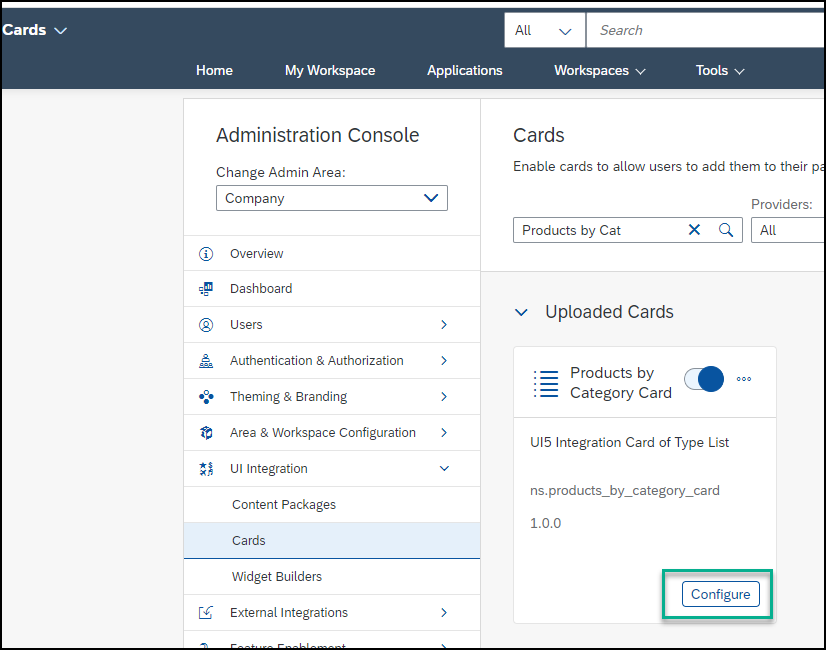Open the Overview admin page

point(332,254)
